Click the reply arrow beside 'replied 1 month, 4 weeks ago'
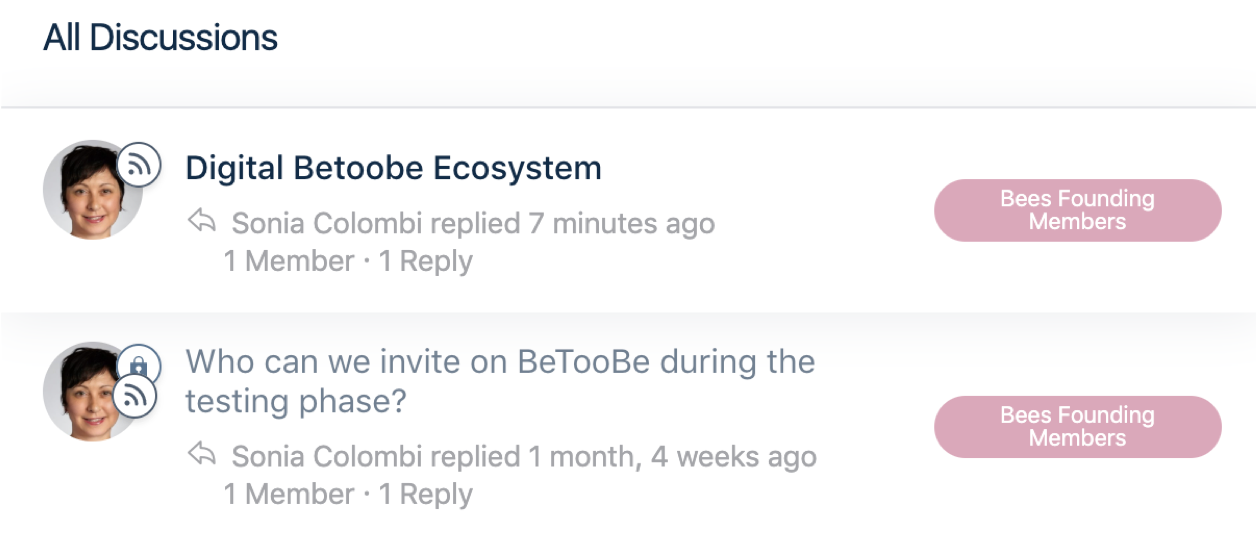1256x535 pixels. tap(202, 455)
